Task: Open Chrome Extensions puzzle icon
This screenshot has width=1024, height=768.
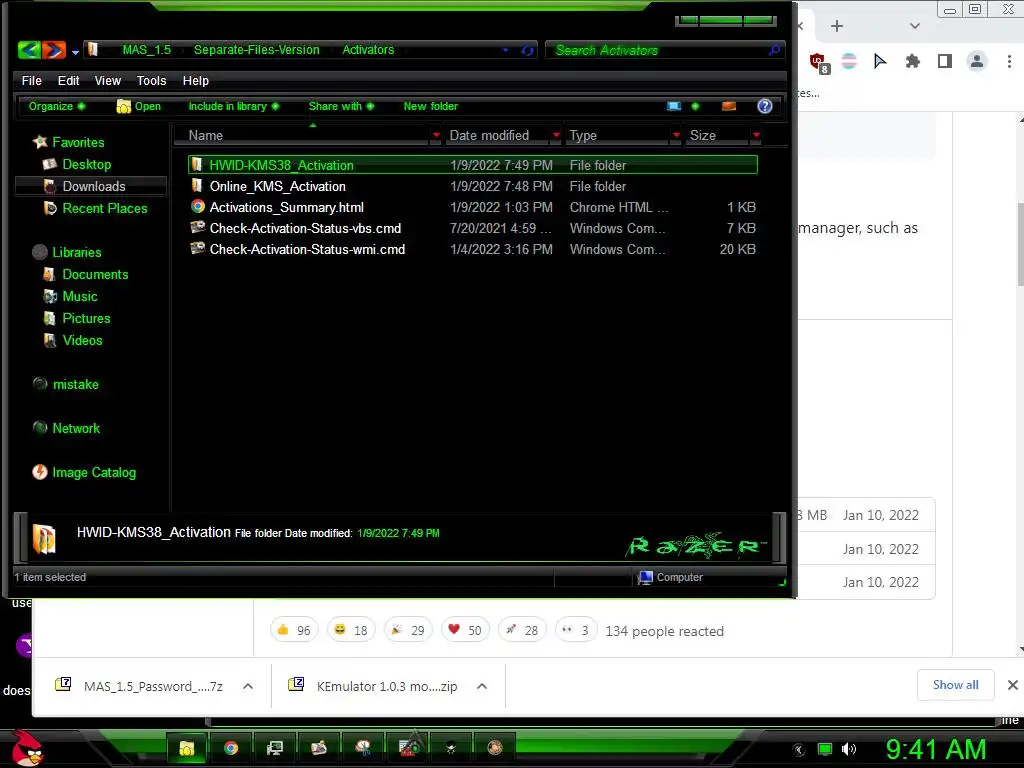Action: point(912,61)
